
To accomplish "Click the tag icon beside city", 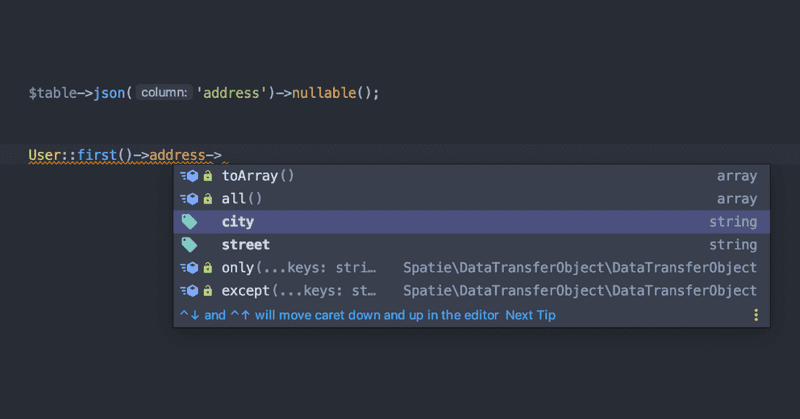I will [x=189, y=221].
